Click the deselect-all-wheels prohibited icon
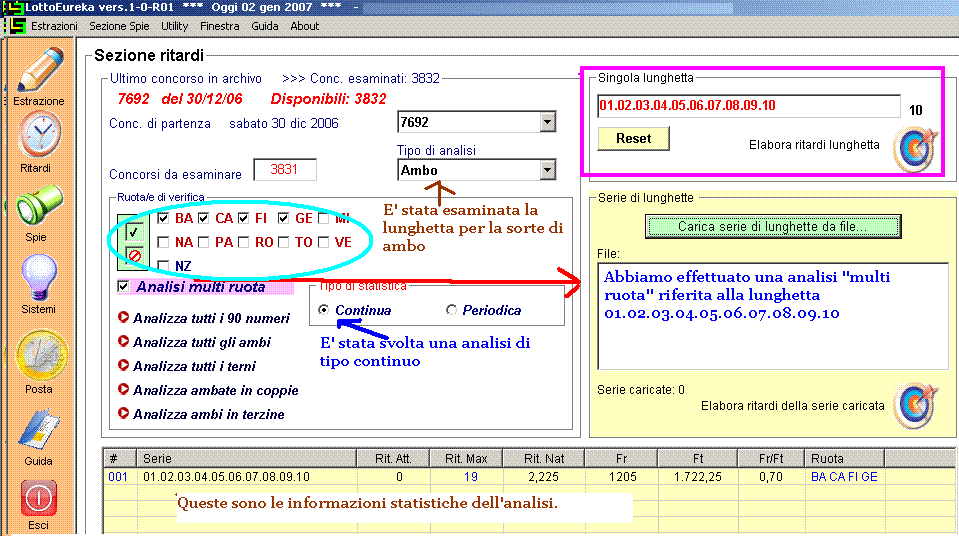The width and height of the screenshot is (959, 536). point(135,256)
